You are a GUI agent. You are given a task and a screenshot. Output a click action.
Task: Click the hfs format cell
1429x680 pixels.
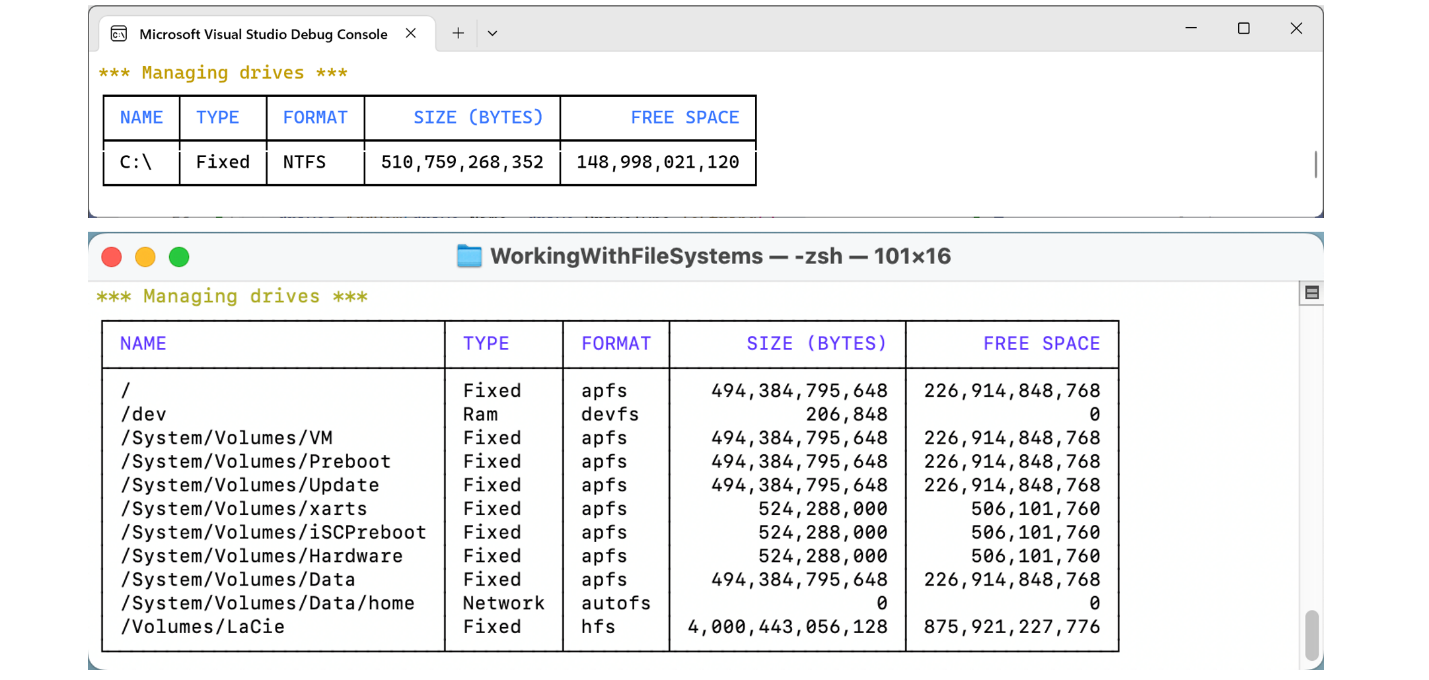[598, 627]
